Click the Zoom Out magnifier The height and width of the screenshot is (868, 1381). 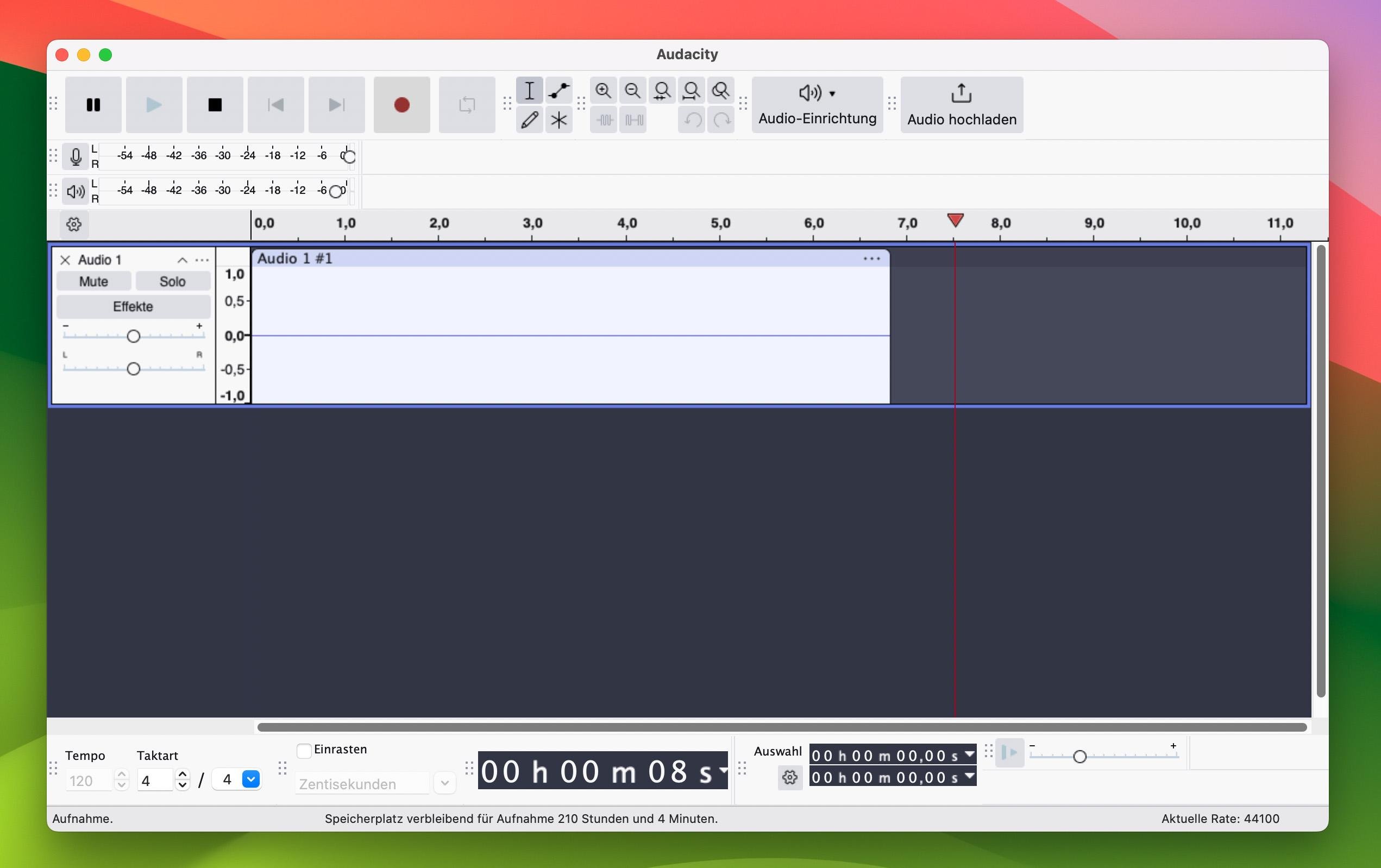[632, 91]
